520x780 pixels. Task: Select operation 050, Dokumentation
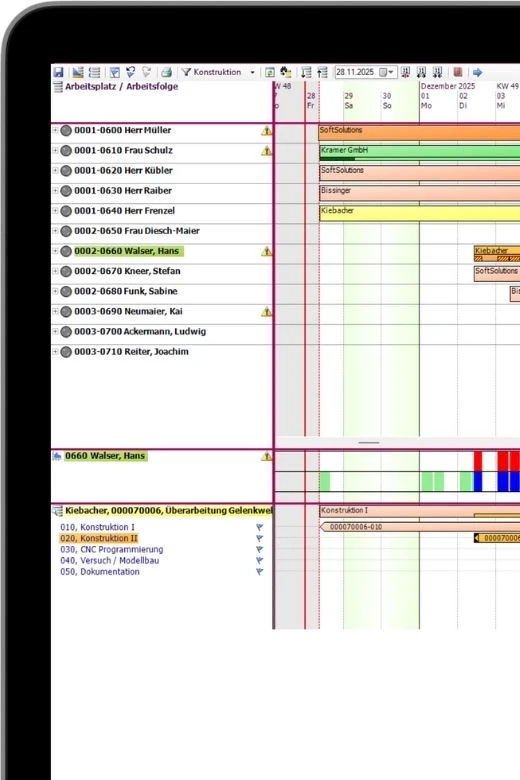(100, 572)
